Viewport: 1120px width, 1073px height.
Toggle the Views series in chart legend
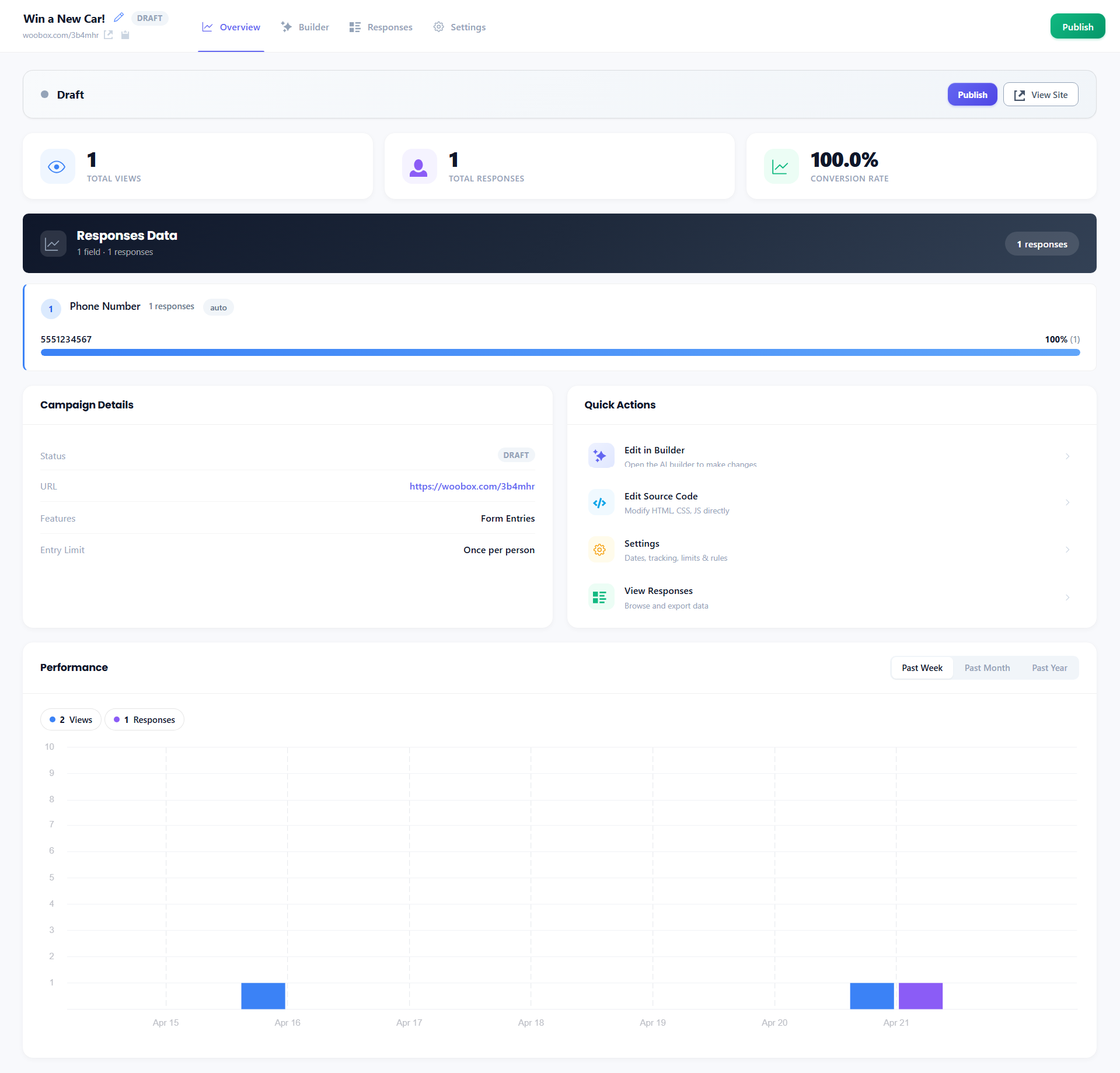(71, 720)
